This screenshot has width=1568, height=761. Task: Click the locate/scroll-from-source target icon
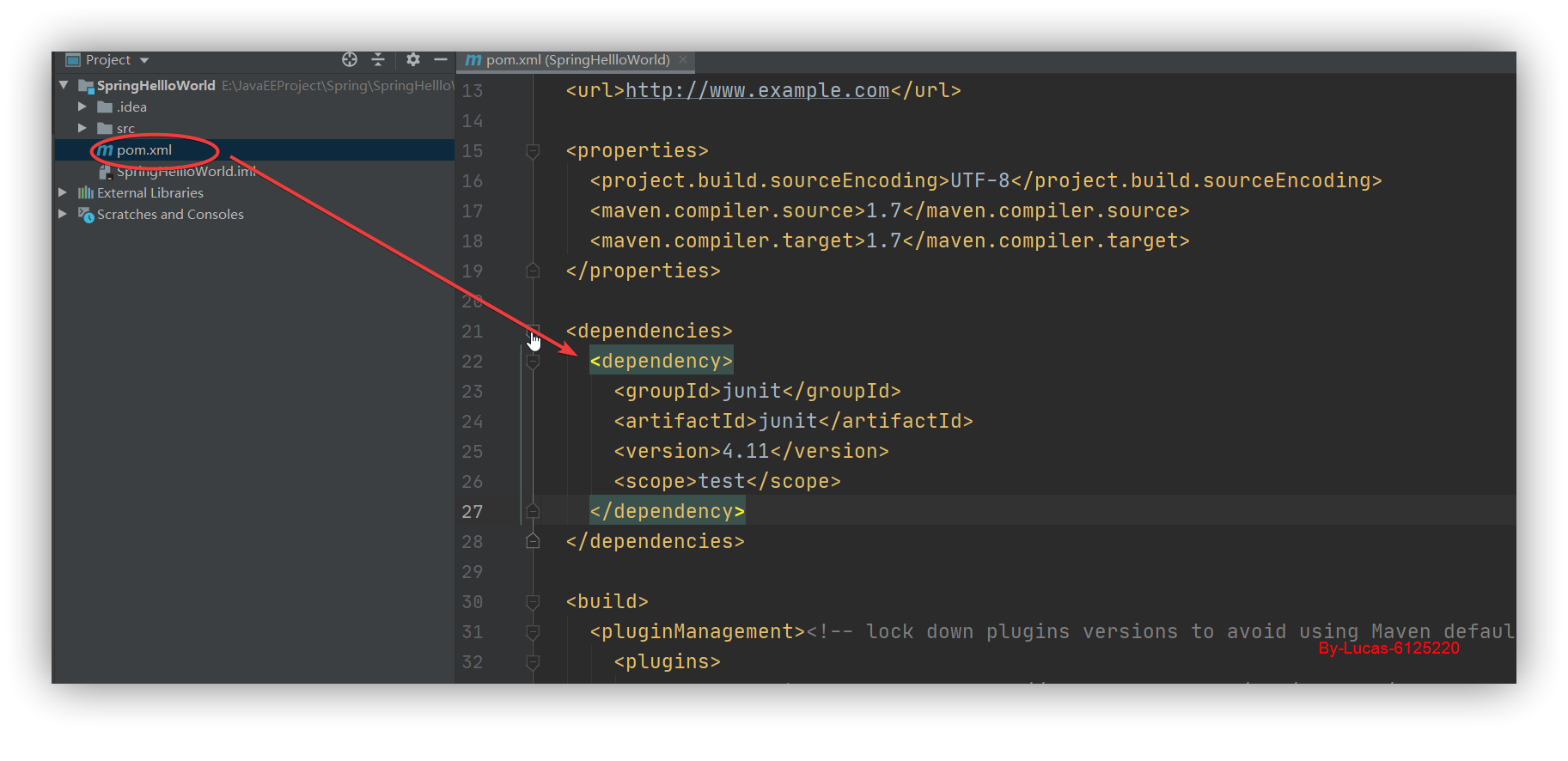click(x=350, y=59)
